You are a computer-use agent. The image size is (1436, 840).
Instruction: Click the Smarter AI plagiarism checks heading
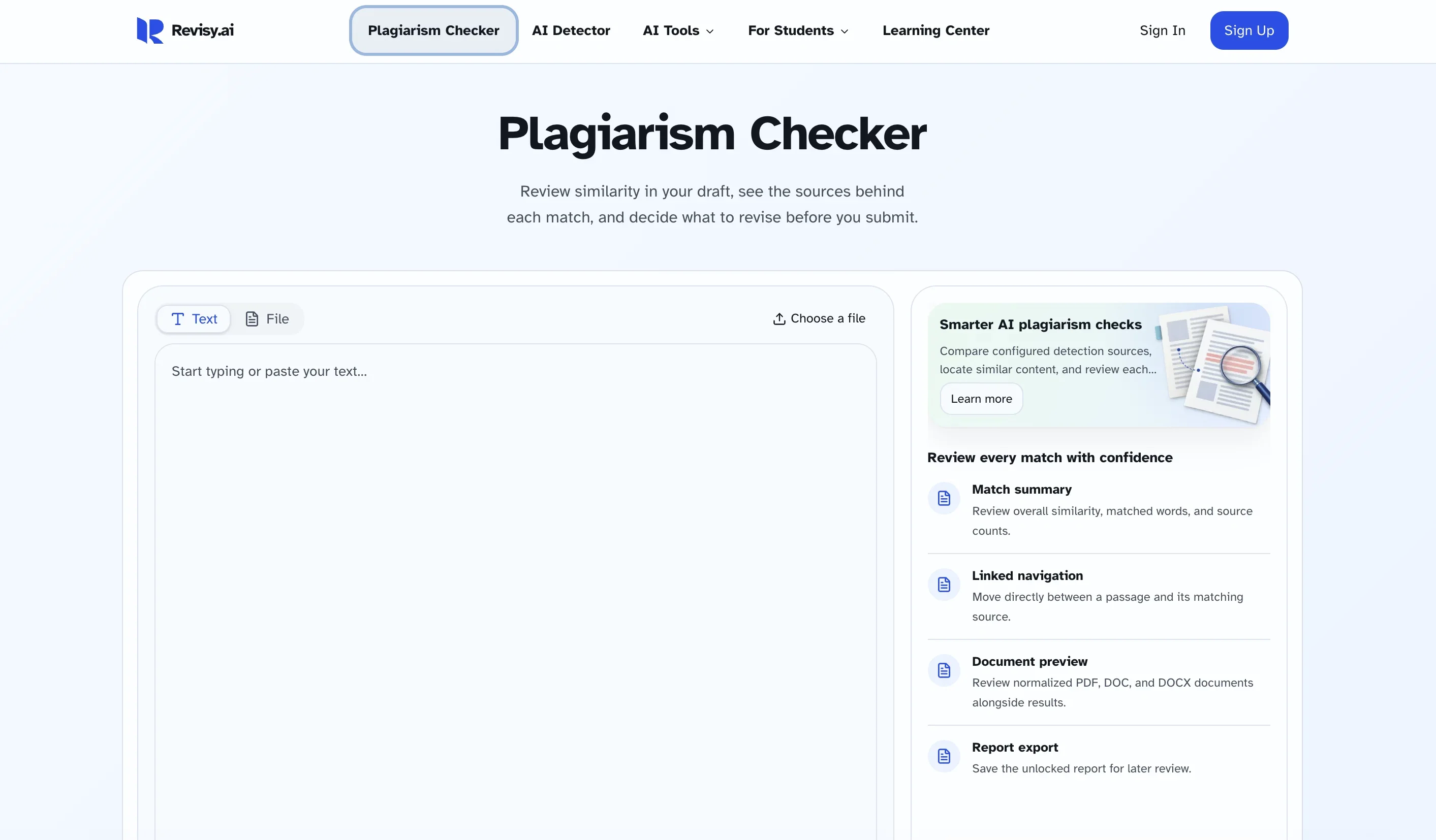[1041, 325]
